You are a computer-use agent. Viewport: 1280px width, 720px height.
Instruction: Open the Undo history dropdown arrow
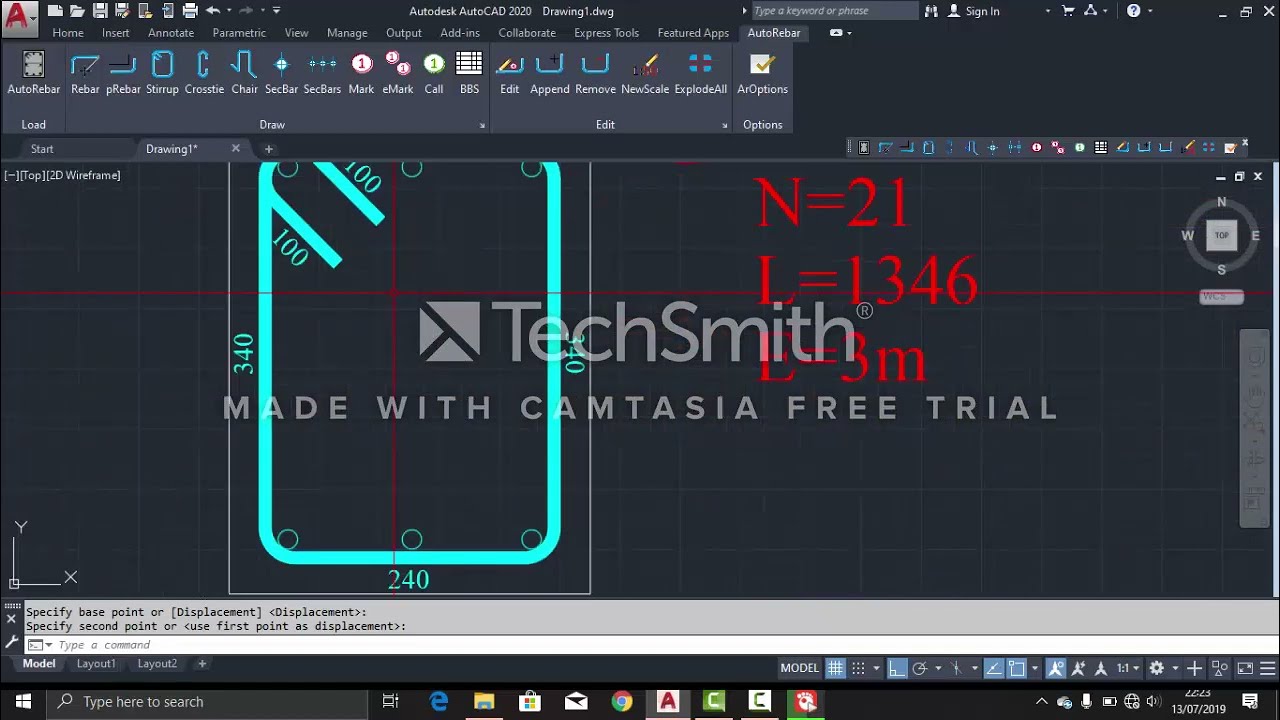point(229,11)
